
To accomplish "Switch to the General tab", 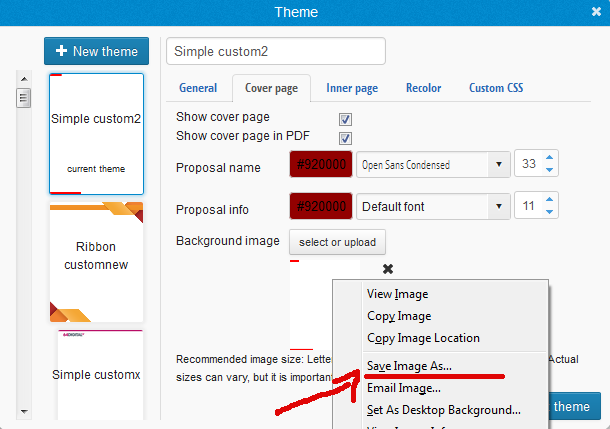I will pos(197,88).
